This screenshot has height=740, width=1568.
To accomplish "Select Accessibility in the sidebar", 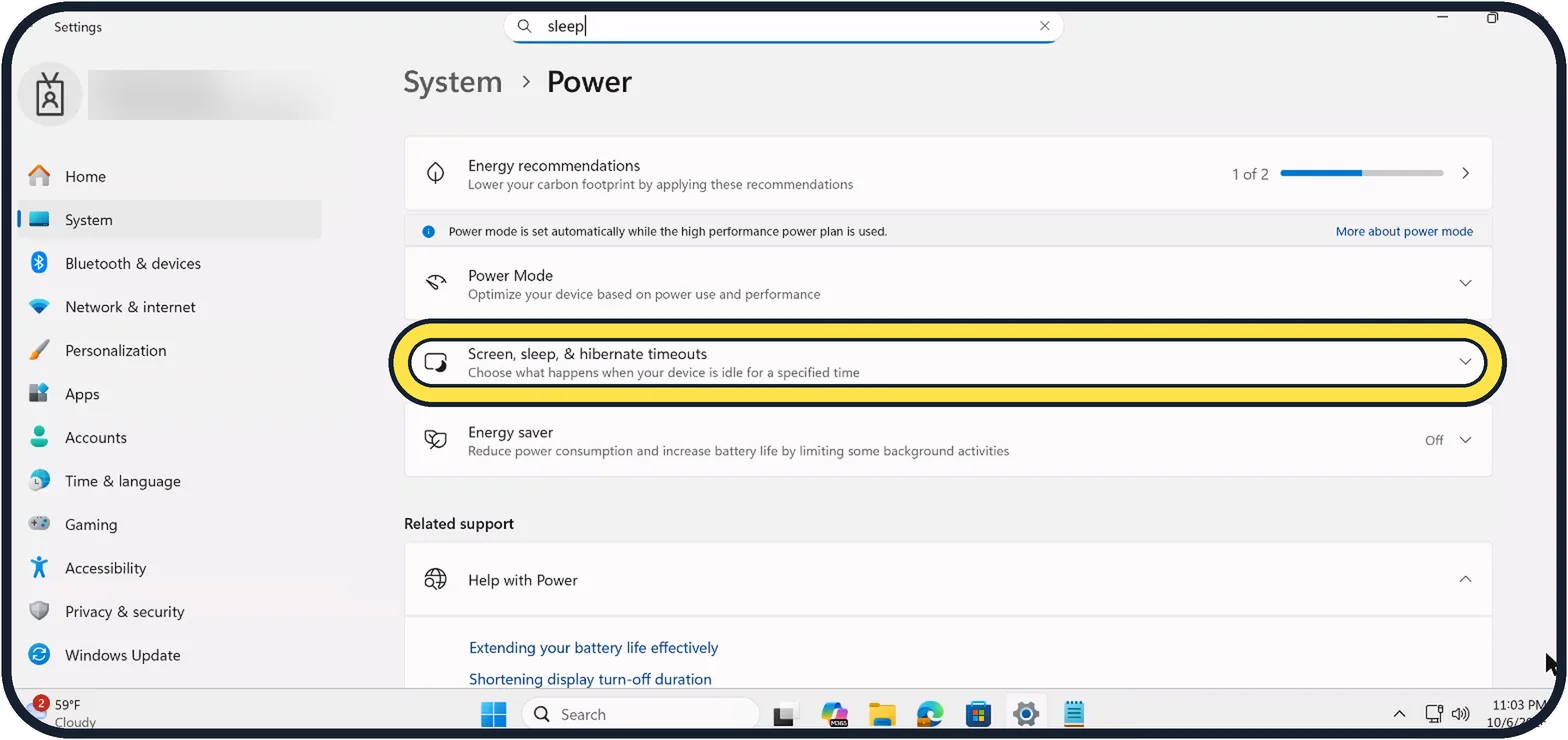I will coord(170,568).
